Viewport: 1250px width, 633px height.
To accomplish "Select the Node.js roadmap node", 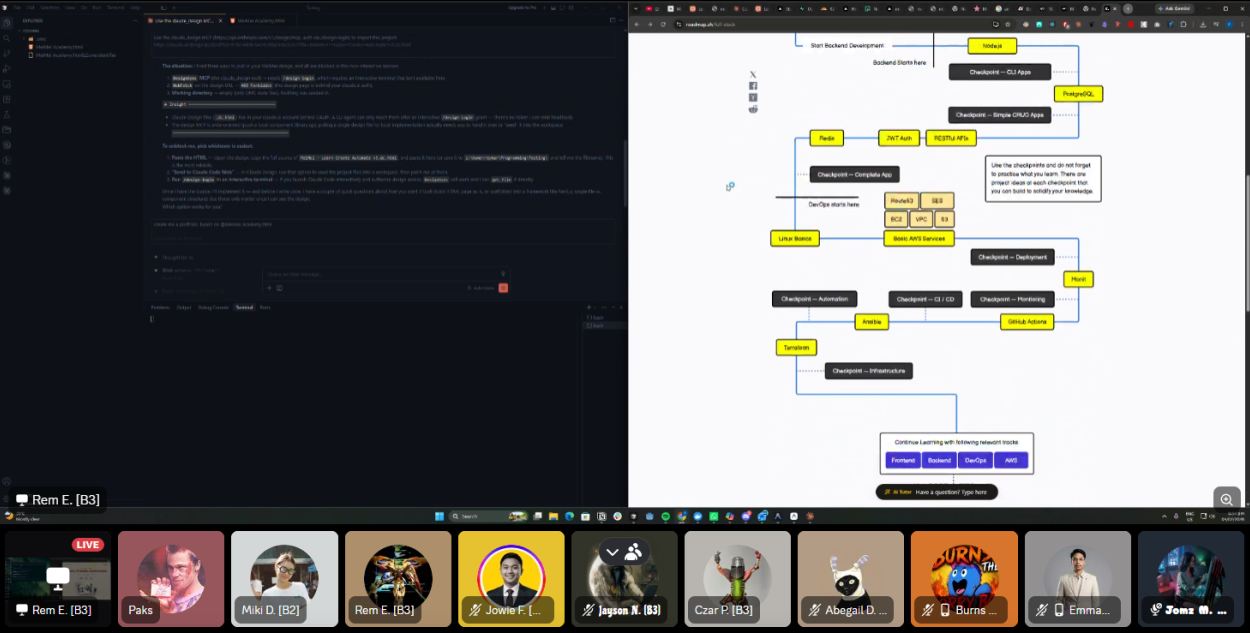I will tap(992, 46).
